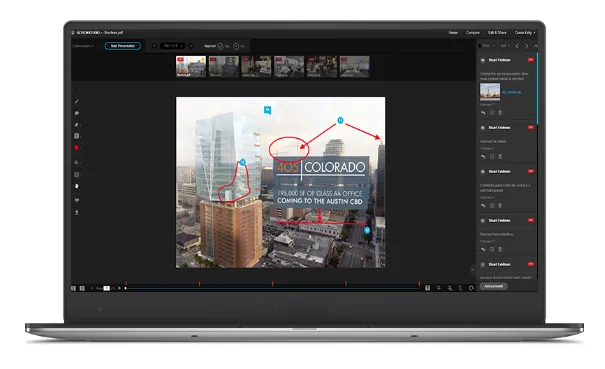Select the hand pan tool

[76, 186]
